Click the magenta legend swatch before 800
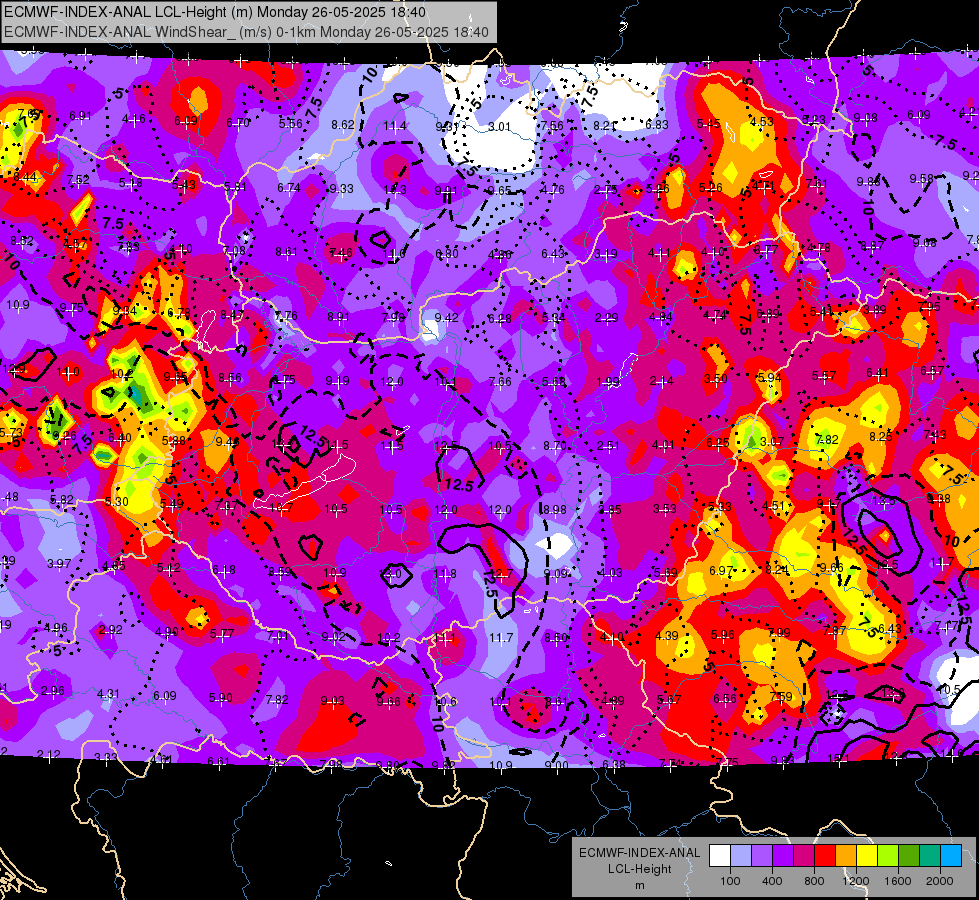Image resolution: width=979 pixels, height=900 pixels. click(804, 856)
